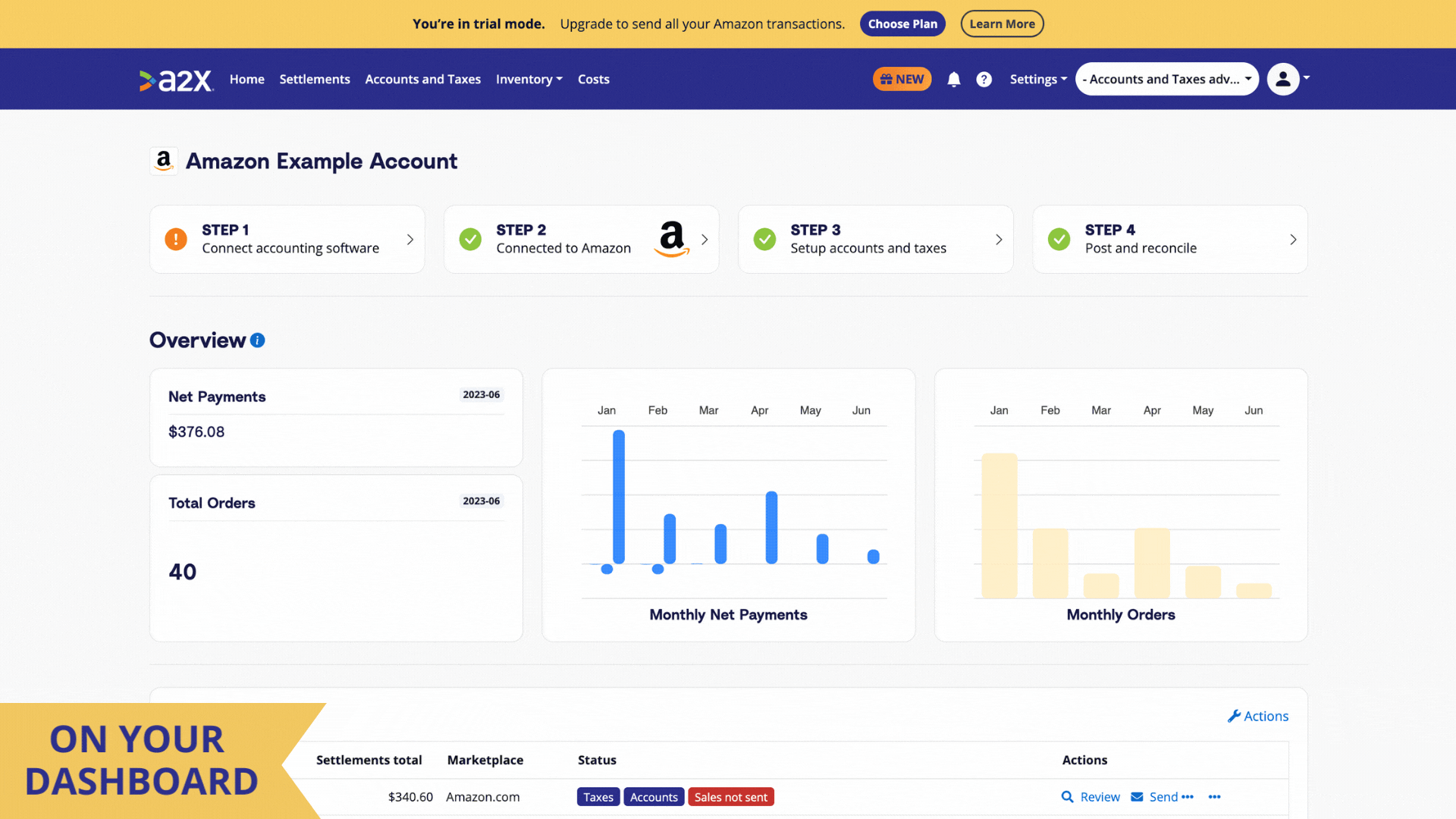Click the Amazon Example Account heading
The image size is (1456, 819).
pos(322,162)
